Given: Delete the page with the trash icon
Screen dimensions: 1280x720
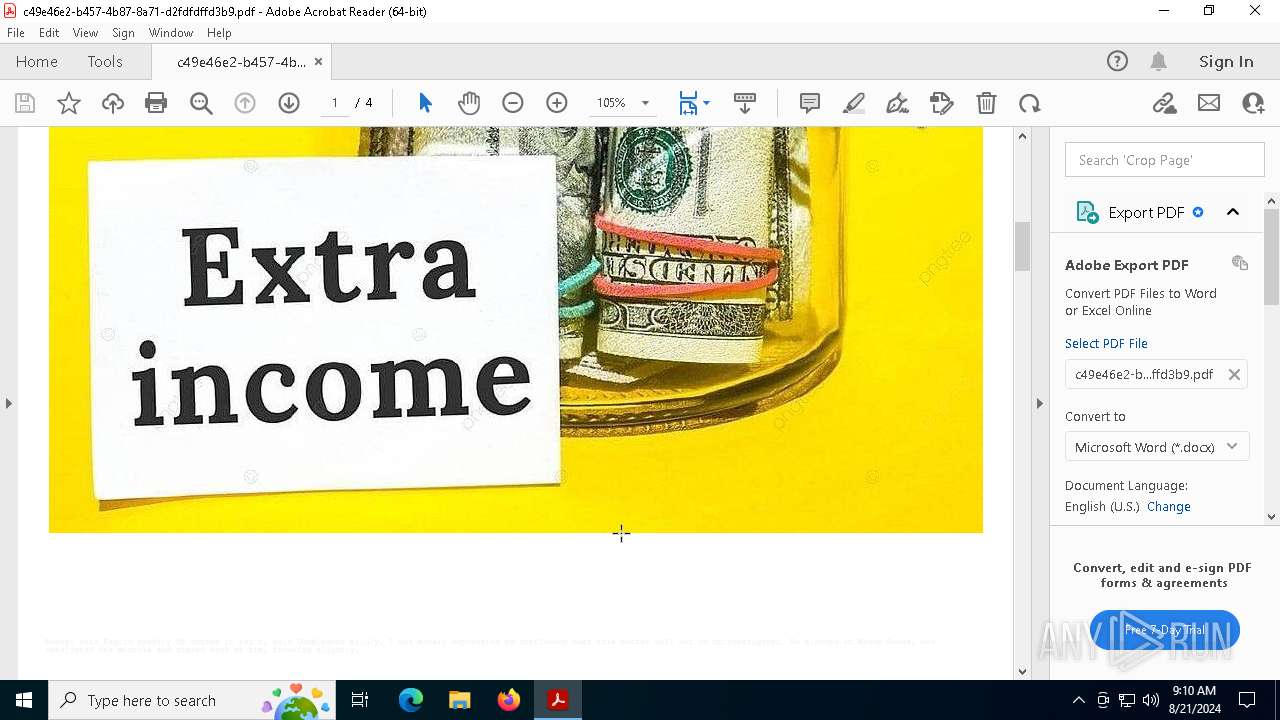Looking at the screenshot, I should pos(986,103).
